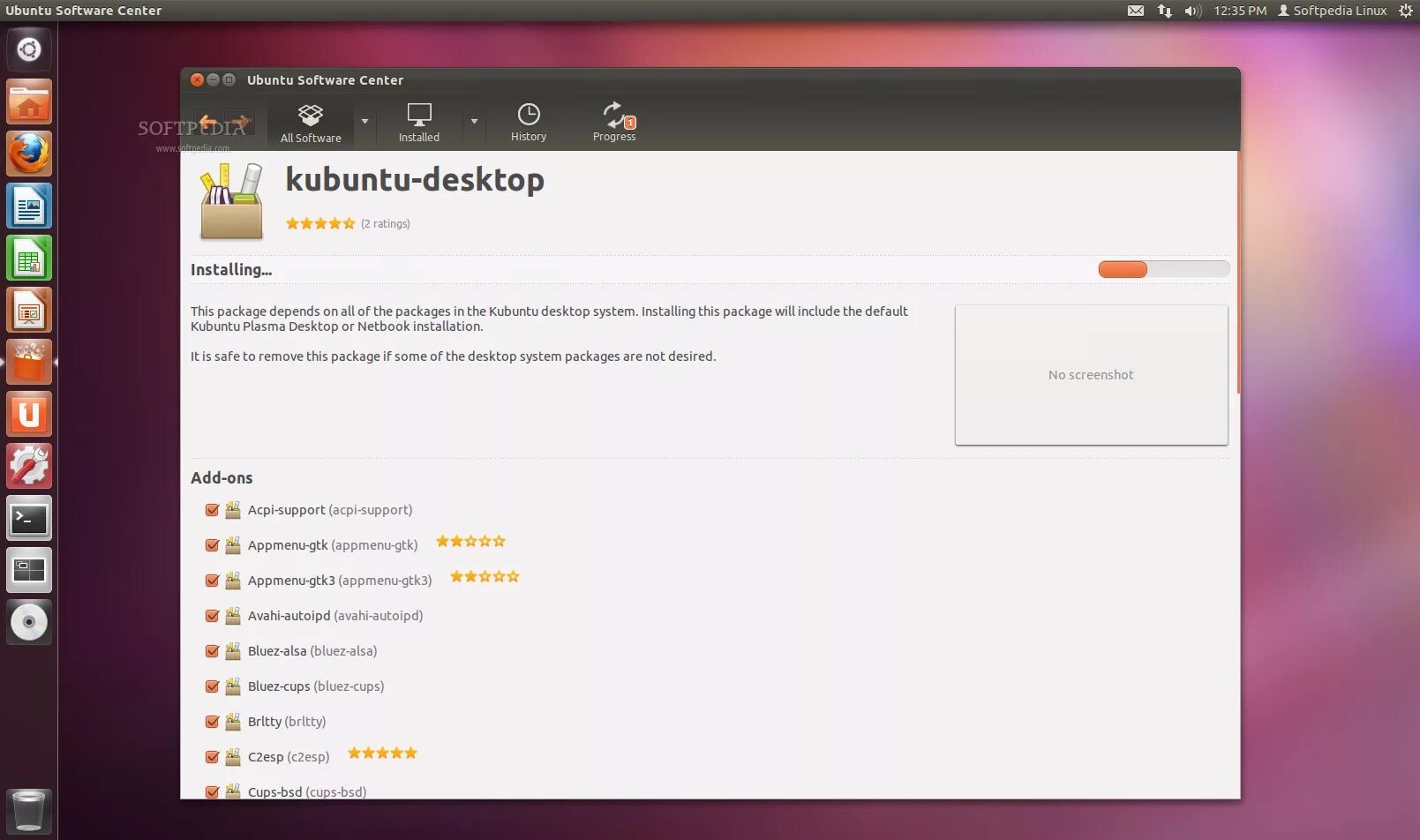
Task: Close the Ubuntu Software Center window
Action: [x=198, y=79]
